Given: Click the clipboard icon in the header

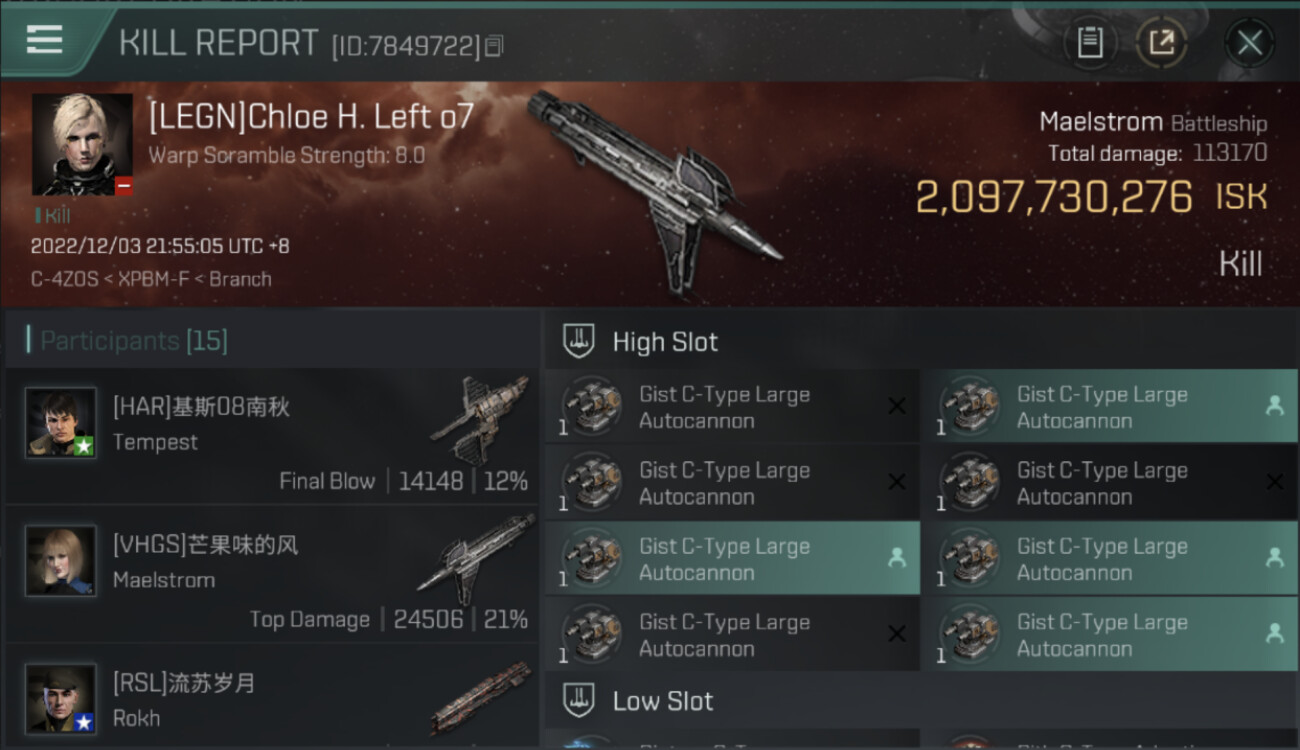Looking at the screenshot, I should [x=1090, y=42].
